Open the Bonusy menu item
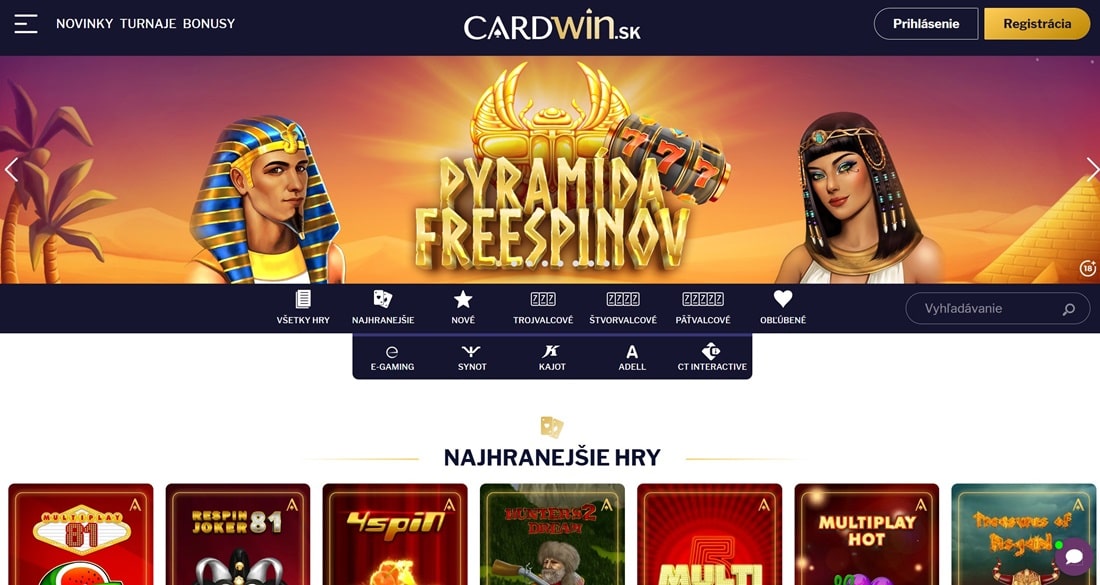The height and width of the screenshot is (585, 1100). click(209, 24)
